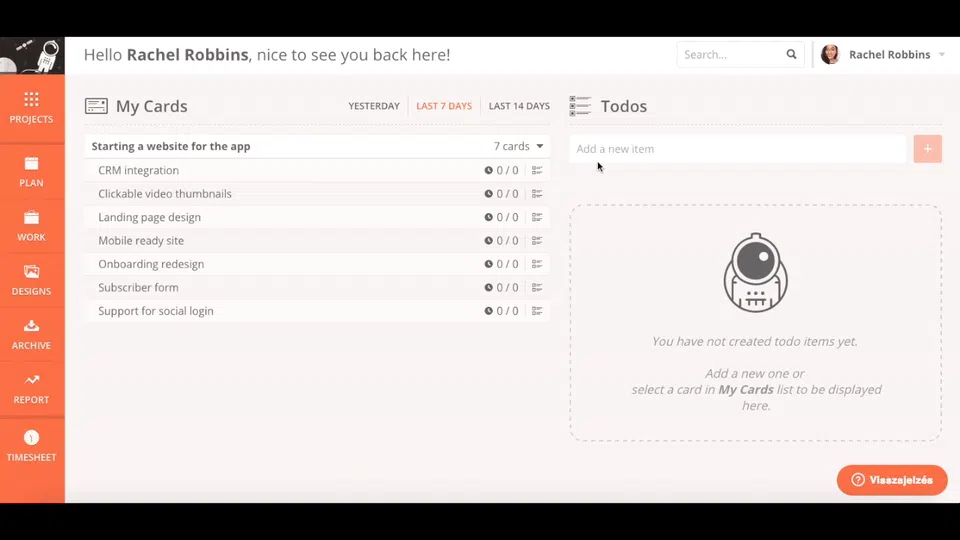960x540 pixels.
Task: Open the Visszajelzés feedback button
Action: pos(892,480)
